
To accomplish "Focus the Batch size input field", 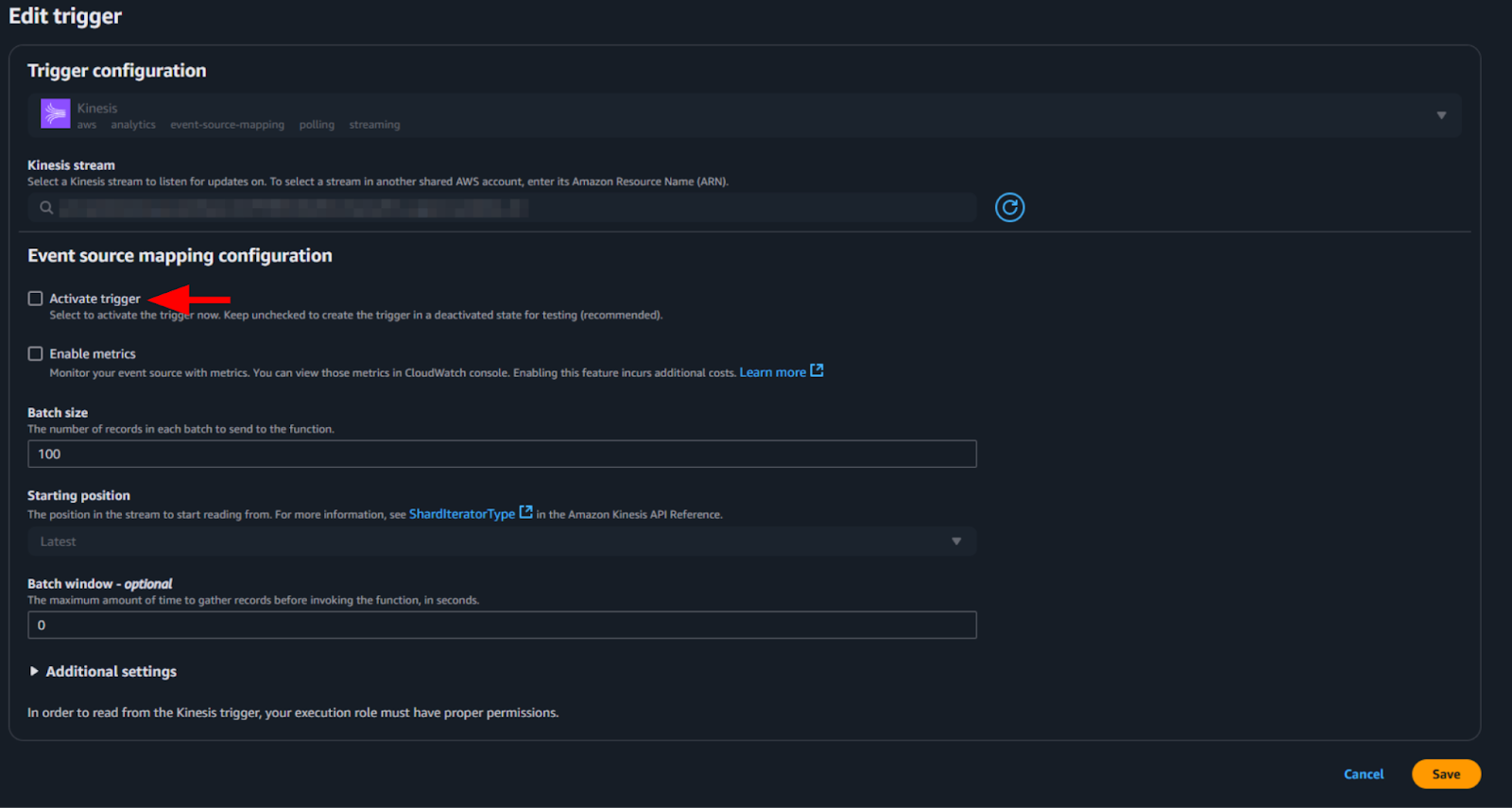I will tap(501, 454).
